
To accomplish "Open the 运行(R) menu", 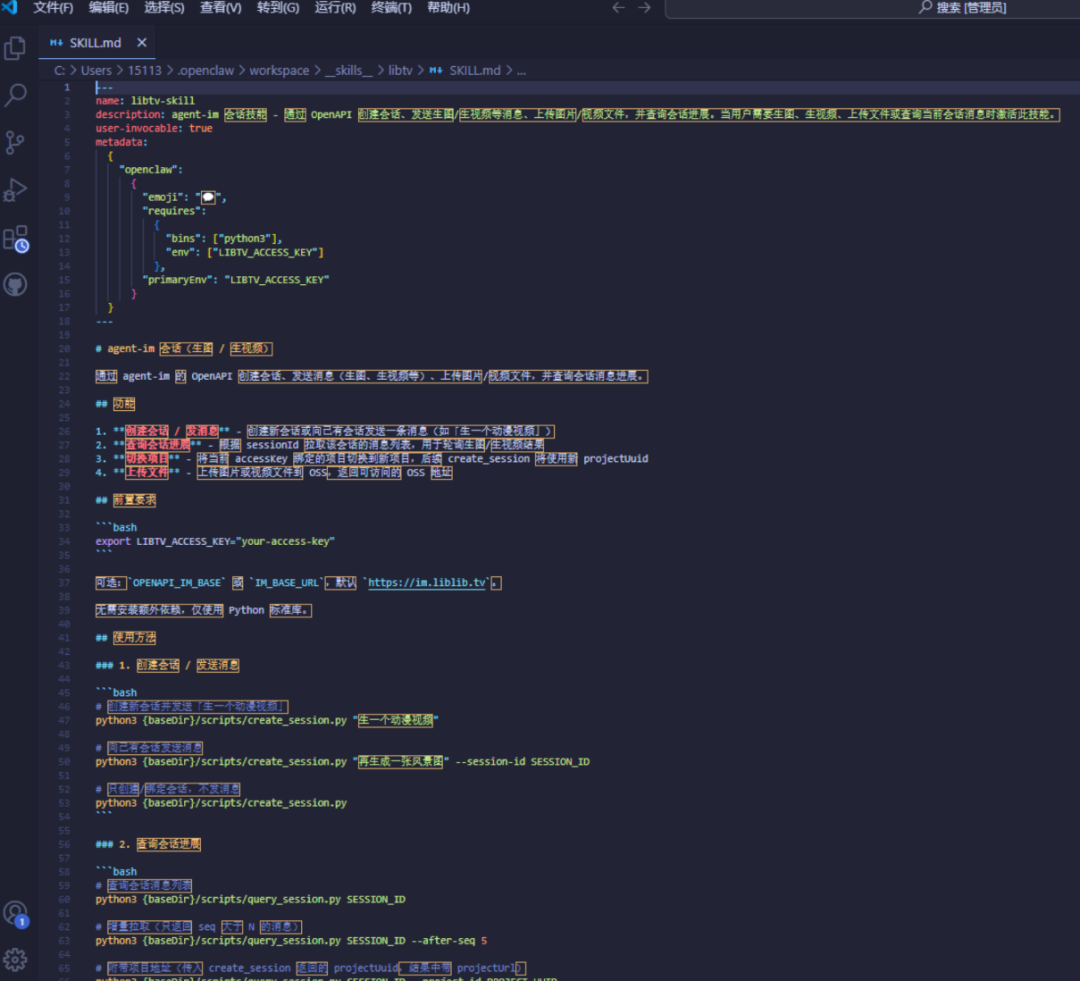I will point(335,8).
